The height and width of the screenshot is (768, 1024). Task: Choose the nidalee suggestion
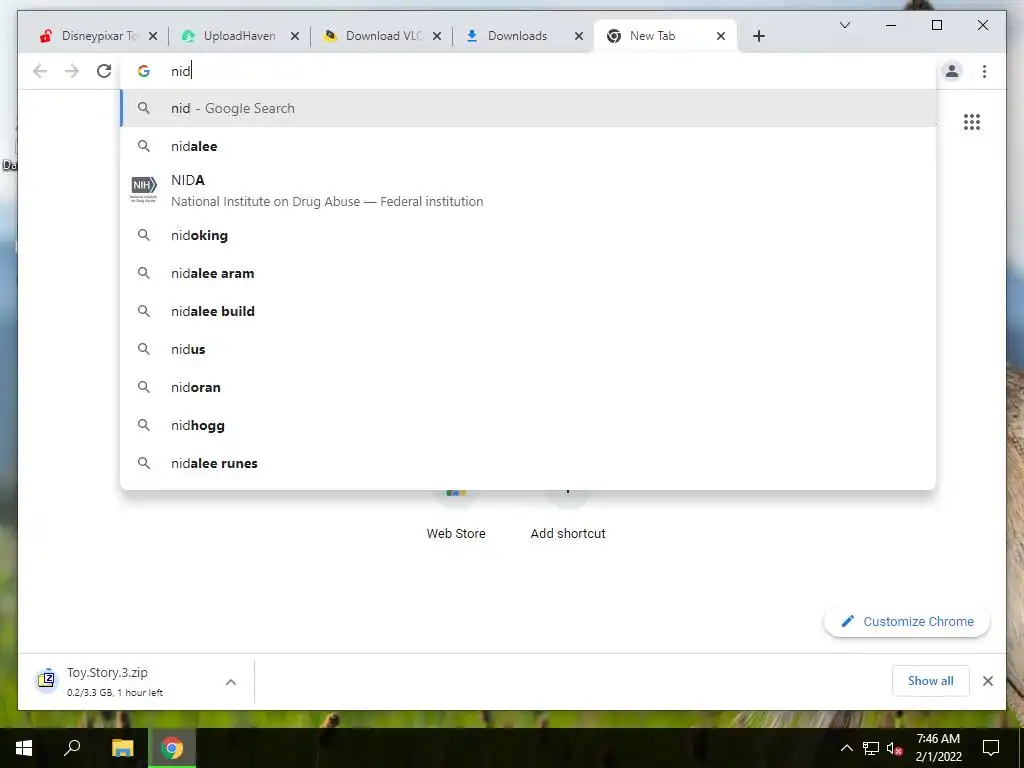(528, 146)
